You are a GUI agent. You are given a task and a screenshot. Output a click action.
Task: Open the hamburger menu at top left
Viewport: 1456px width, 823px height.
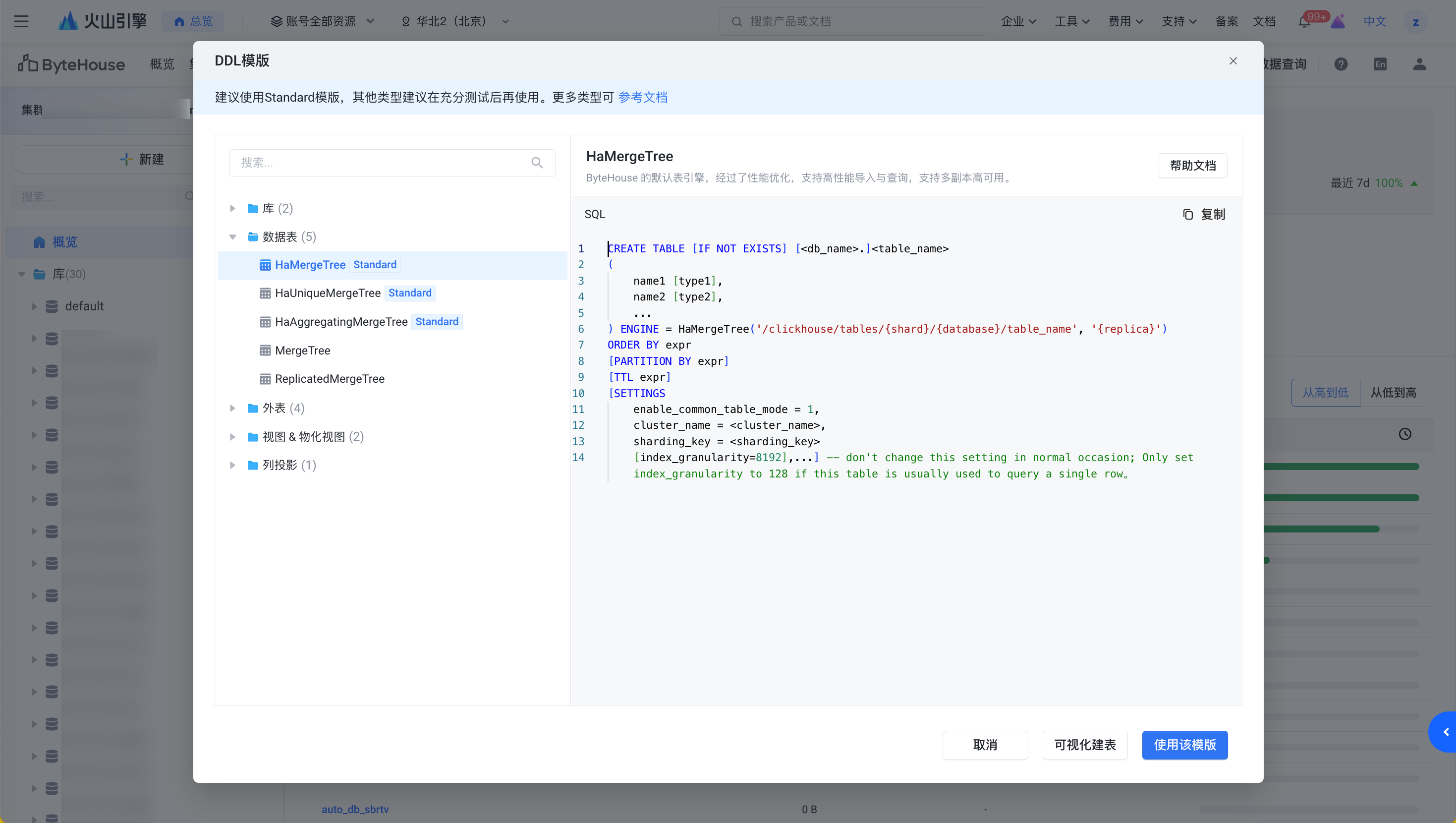coord(21,21)
